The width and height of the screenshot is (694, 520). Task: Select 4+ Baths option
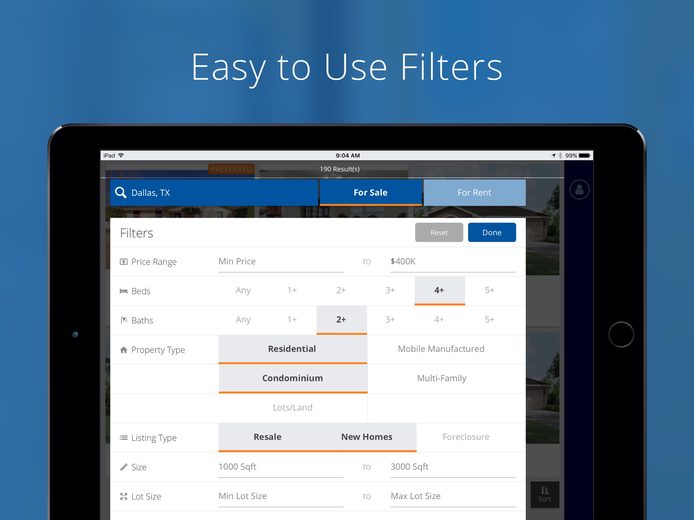coord(439,320)
